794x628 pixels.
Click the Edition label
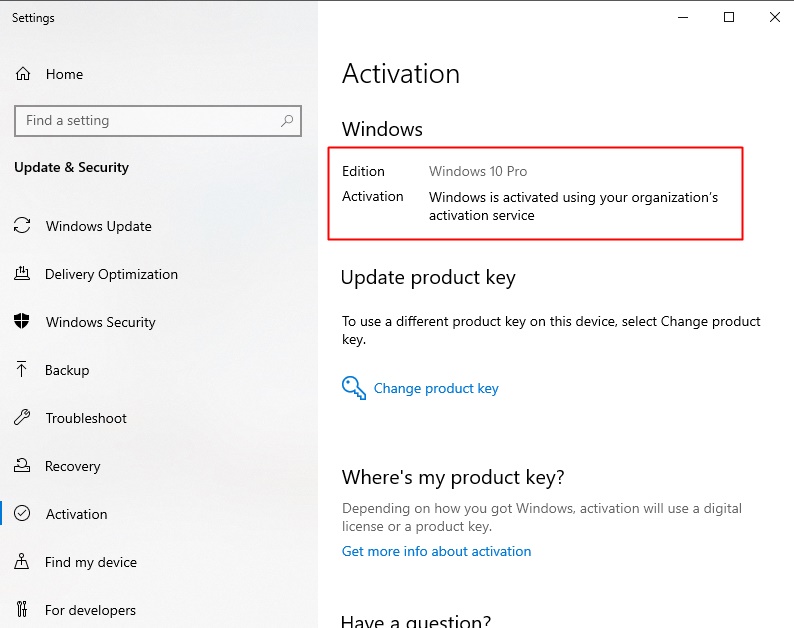coord(363,171)
